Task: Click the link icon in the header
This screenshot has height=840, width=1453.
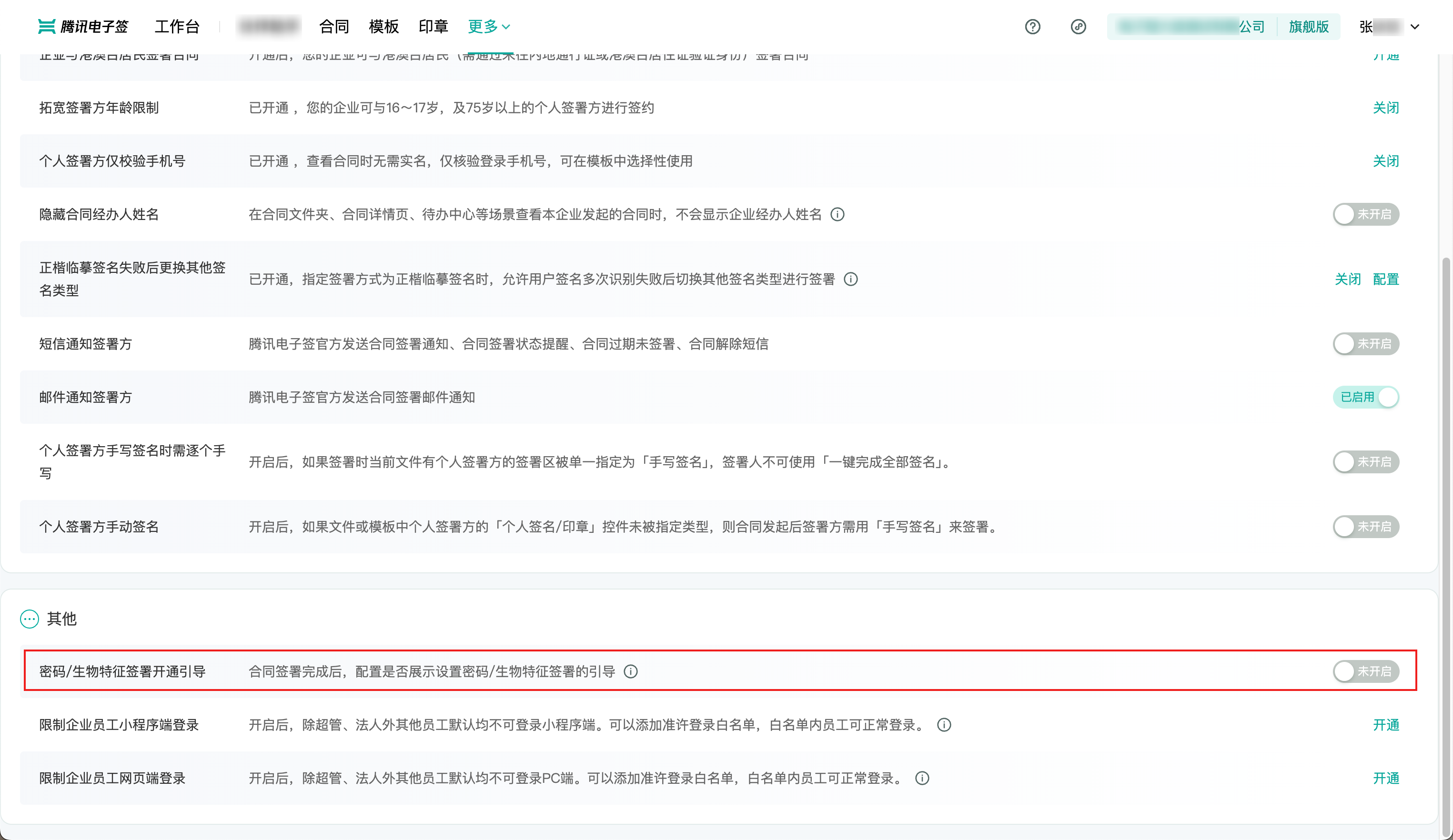Action: 1078,27
